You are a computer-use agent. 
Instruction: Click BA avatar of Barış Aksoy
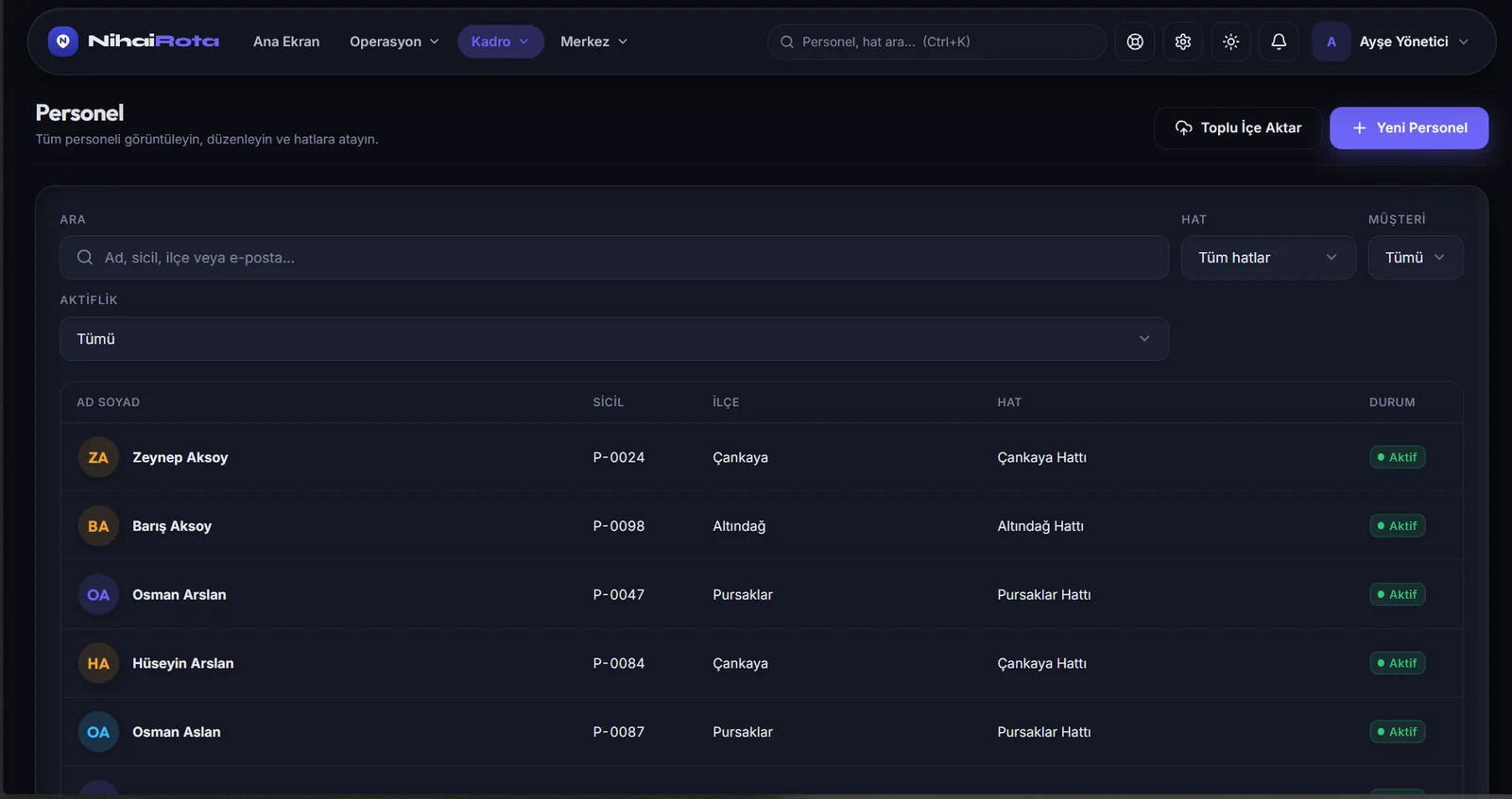(98, 526)
